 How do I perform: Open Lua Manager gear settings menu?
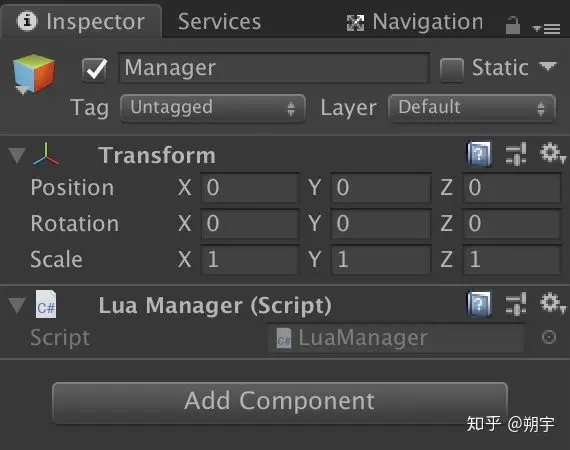[553, 303]
